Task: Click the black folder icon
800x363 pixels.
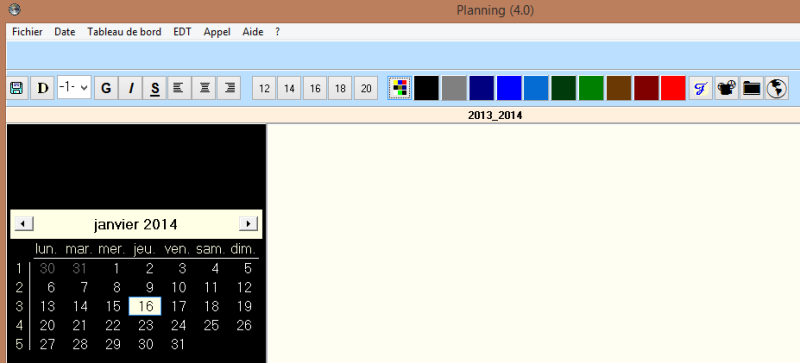Action: click(x=752, y=88)
